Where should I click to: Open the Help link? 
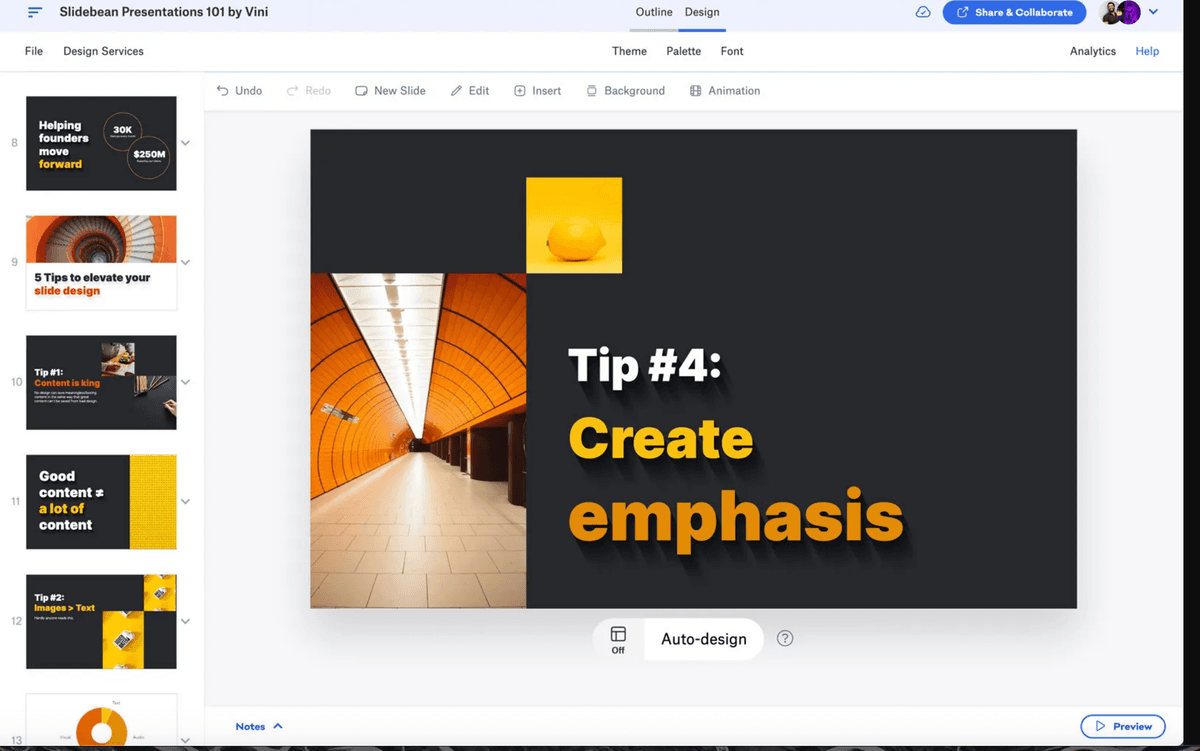click(x=1147, y=51)
